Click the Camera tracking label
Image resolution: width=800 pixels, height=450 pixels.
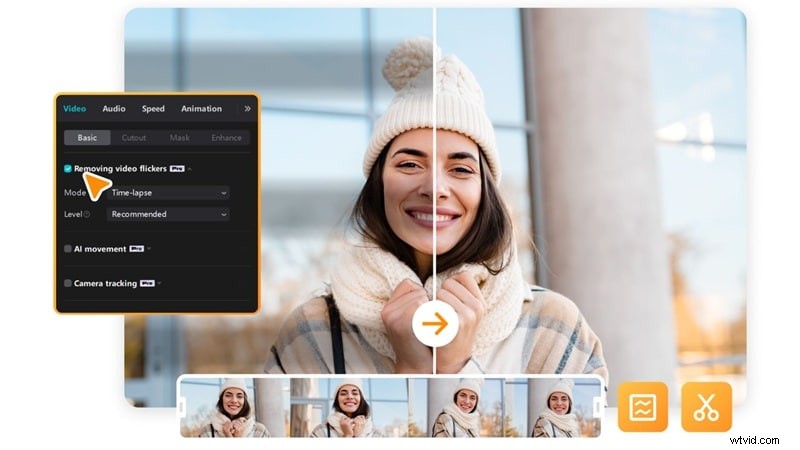106,283
